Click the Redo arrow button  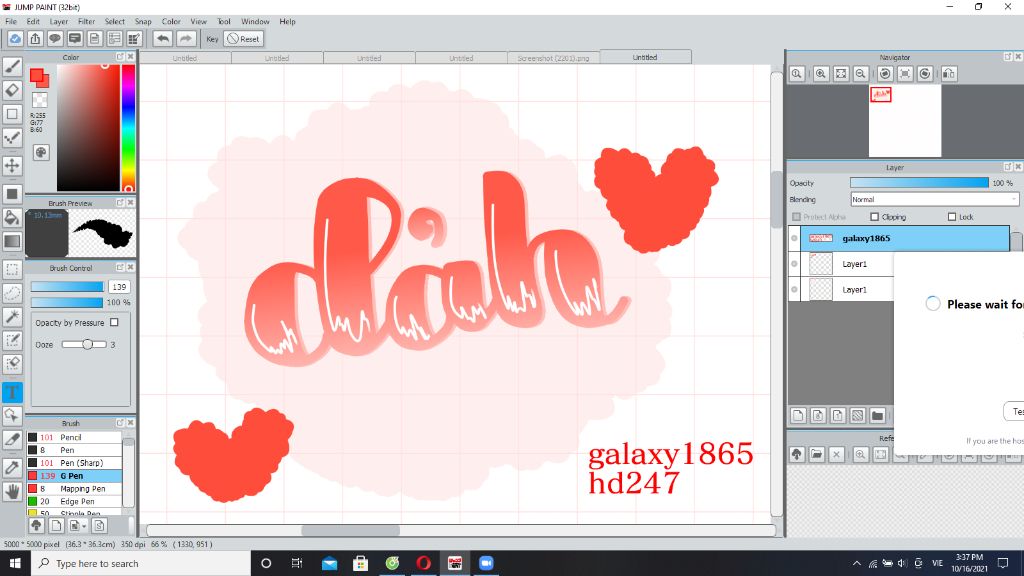click(x=186, y=39)
